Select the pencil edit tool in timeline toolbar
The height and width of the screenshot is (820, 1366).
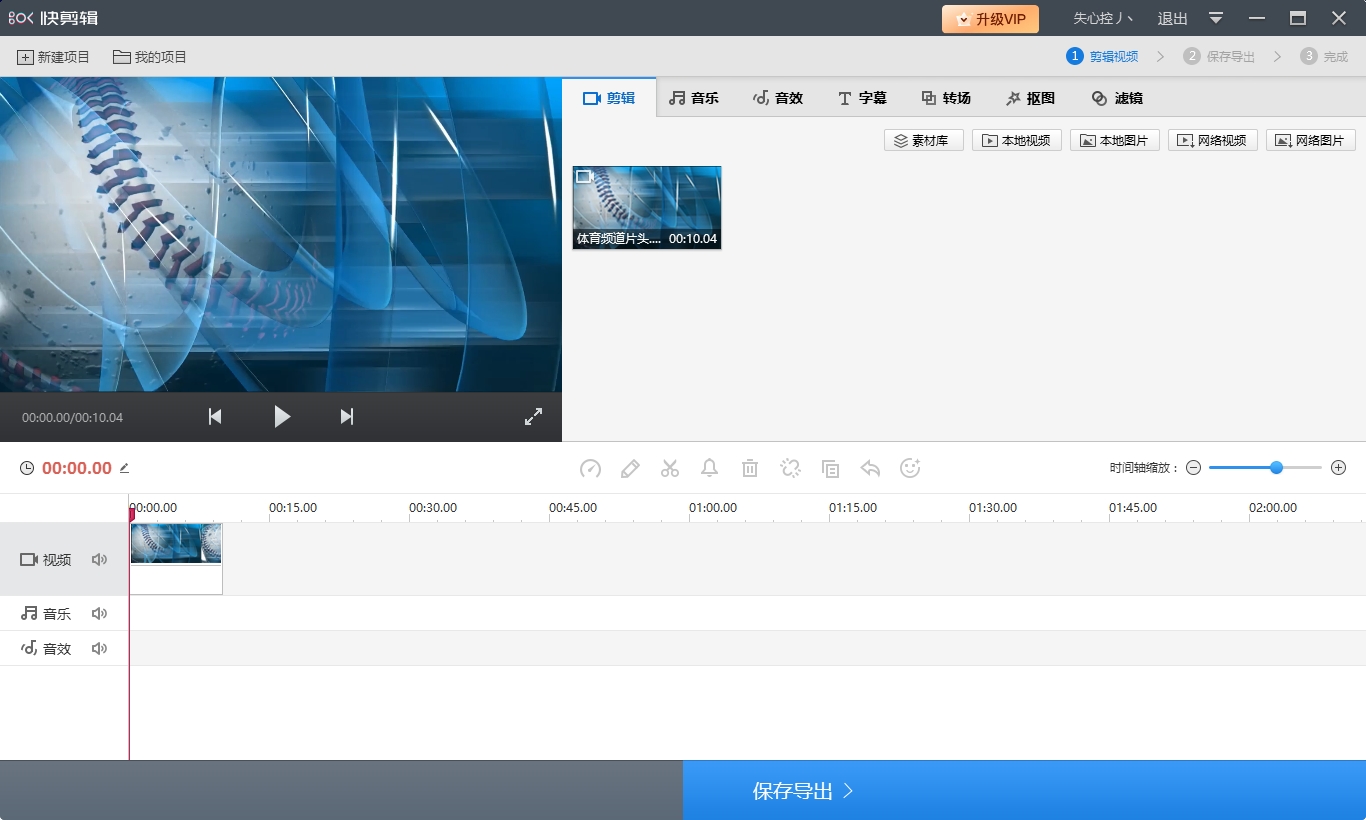pos(630,468)
